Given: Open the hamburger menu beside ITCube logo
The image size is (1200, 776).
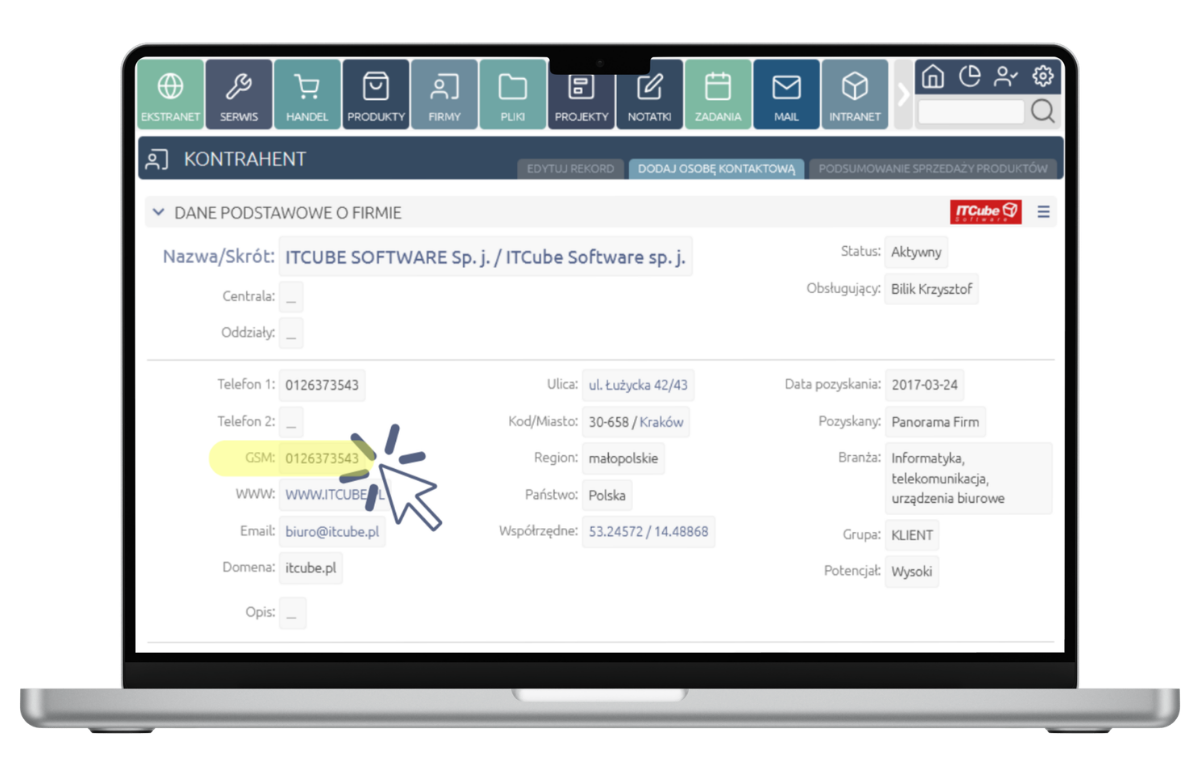Looking at the screenshot, I should coord(1043,212).
